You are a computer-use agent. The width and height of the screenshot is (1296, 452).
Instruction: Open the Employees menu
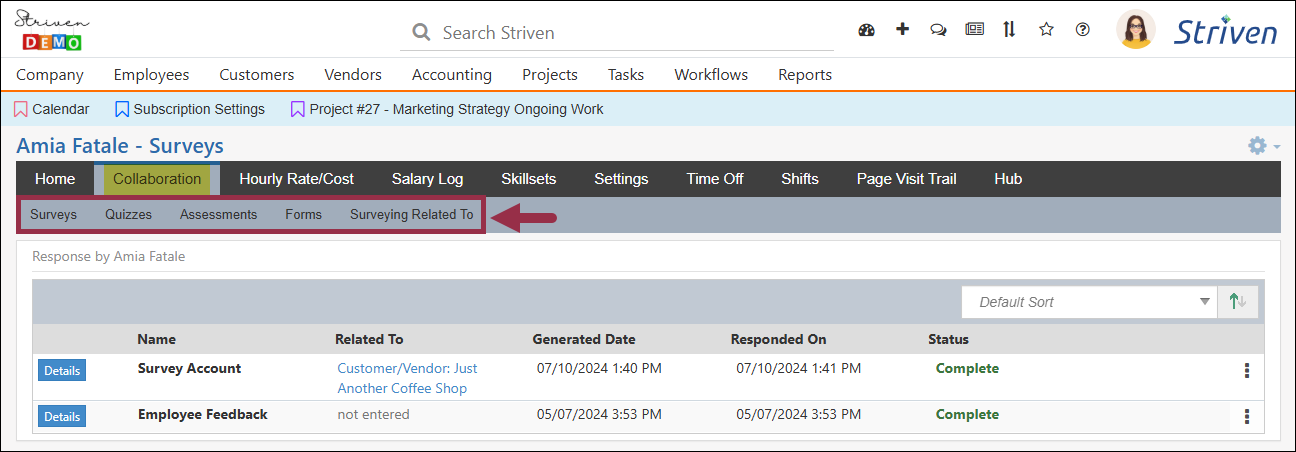(x=151, y=75)
